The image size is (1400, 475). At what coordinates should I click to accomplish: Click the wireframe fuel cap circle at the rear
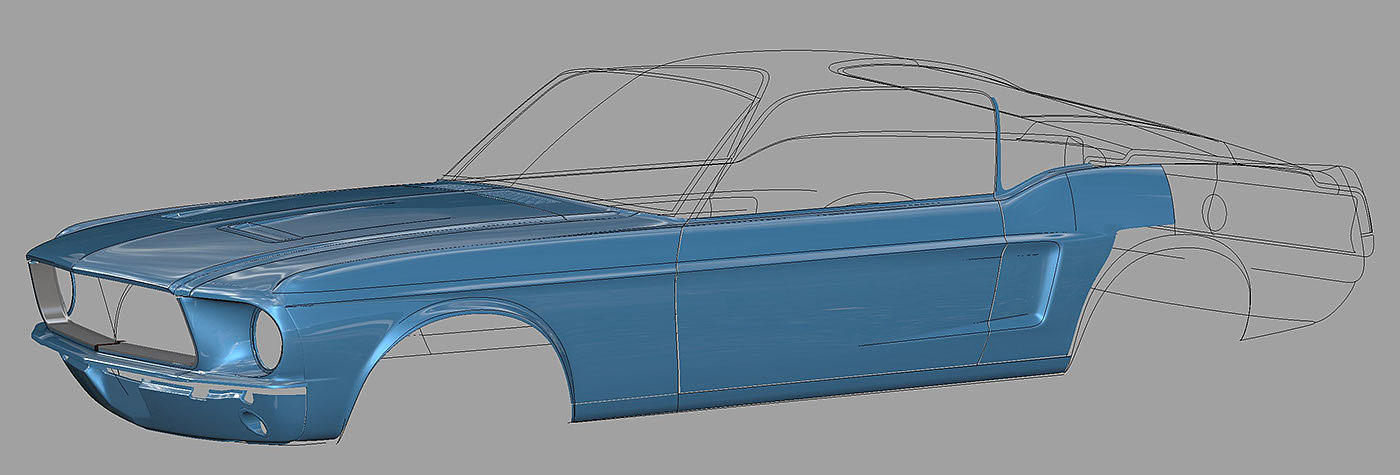[x=1213, y=211]
